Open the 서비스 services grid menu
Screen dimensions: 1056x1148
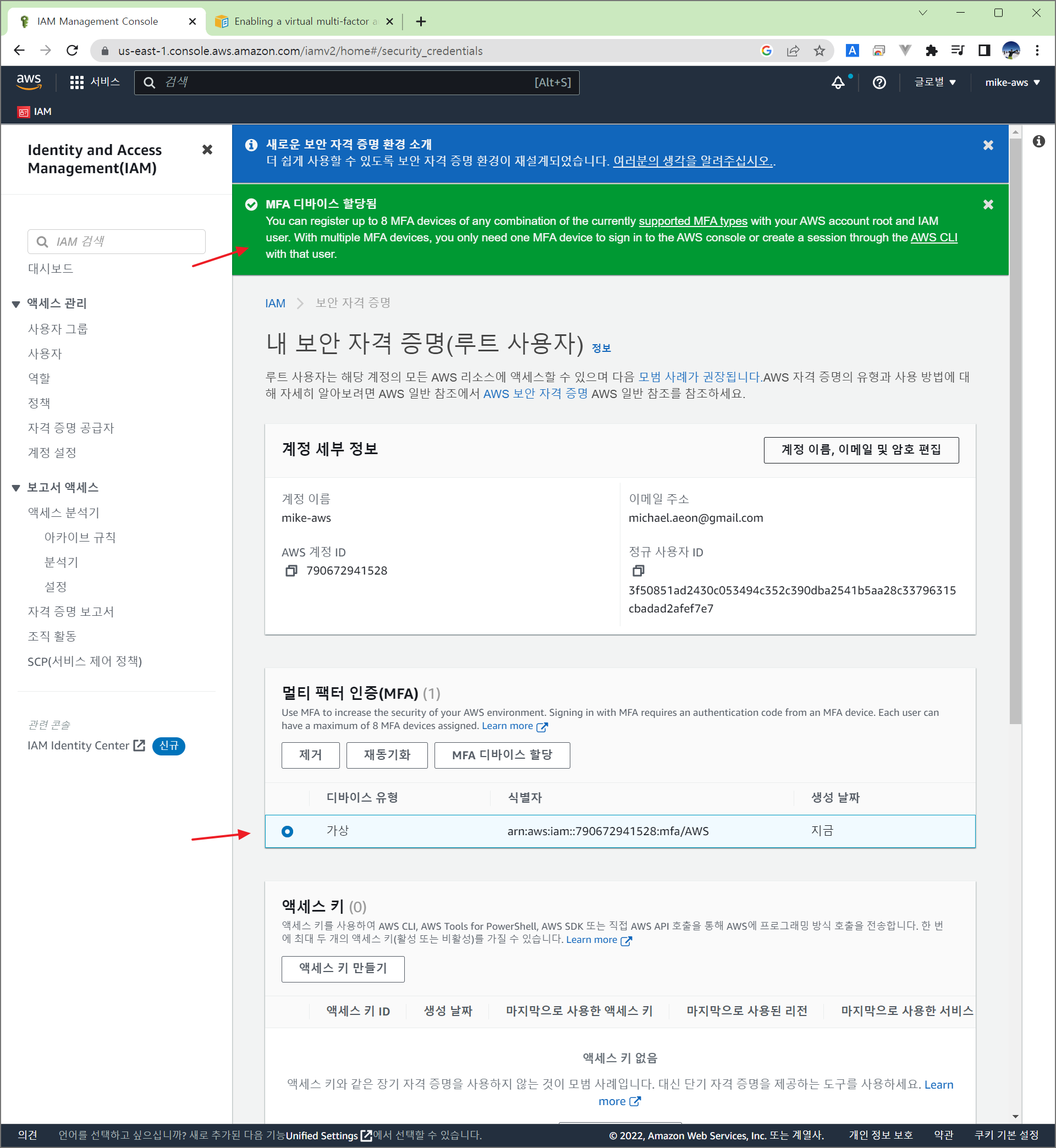pos(95,82)
